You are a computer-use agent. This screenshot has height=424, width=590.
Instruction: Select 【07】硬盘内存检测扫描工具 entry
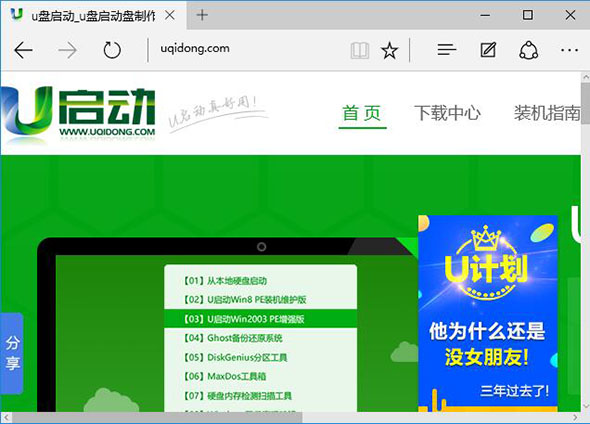coord(260,396)
